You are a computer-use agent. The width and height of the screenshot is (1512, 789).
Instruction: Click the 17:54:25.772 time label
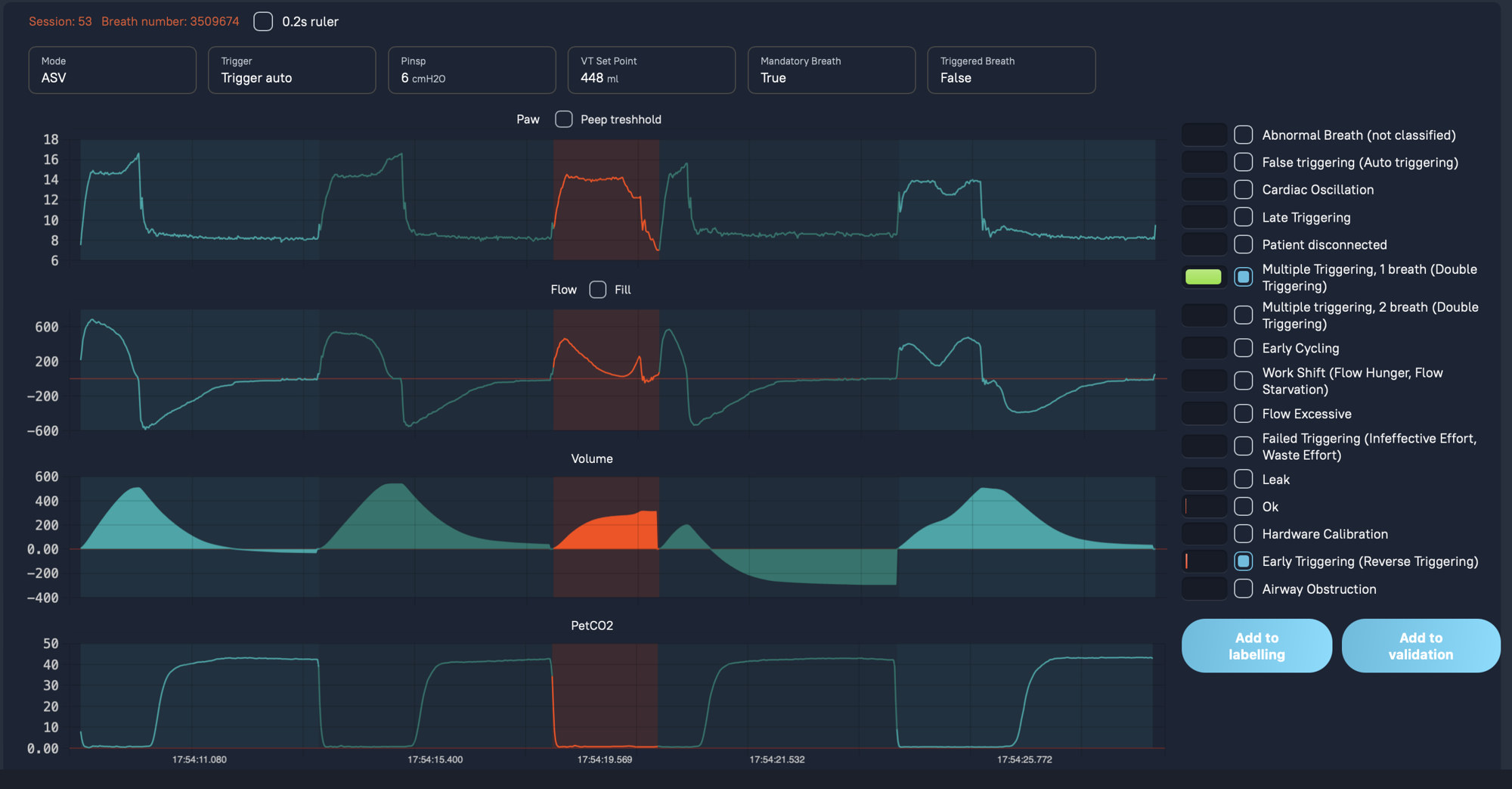tap(1024, 759)
